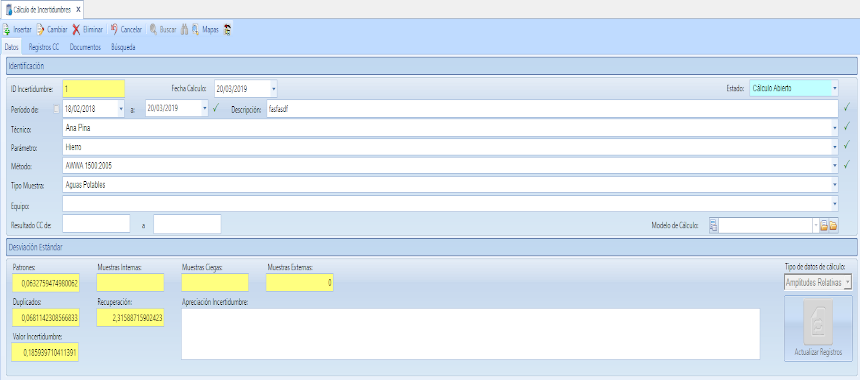
Task: Click the Buscar magnifier button
Action: tap(163, 30)
